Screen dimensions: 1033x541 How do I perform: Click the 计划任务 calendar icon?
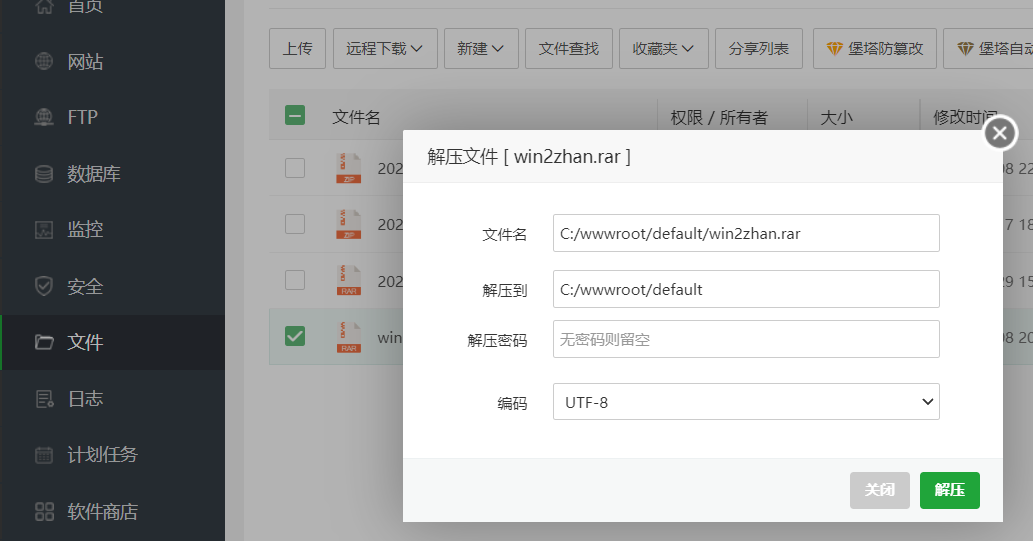coord(44,455)
